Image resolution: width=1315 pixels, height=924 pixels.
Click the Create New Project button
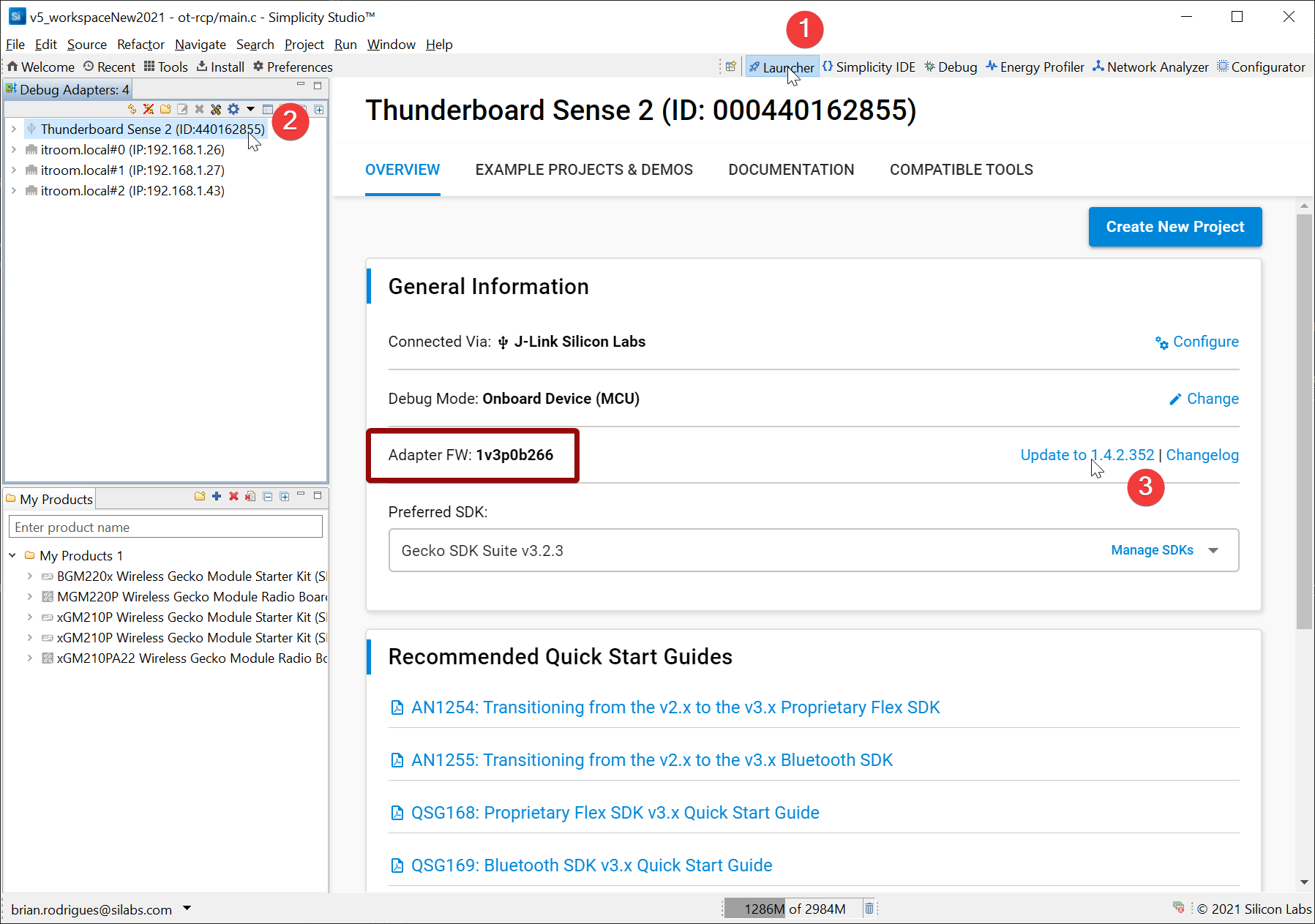[1174, 227]
